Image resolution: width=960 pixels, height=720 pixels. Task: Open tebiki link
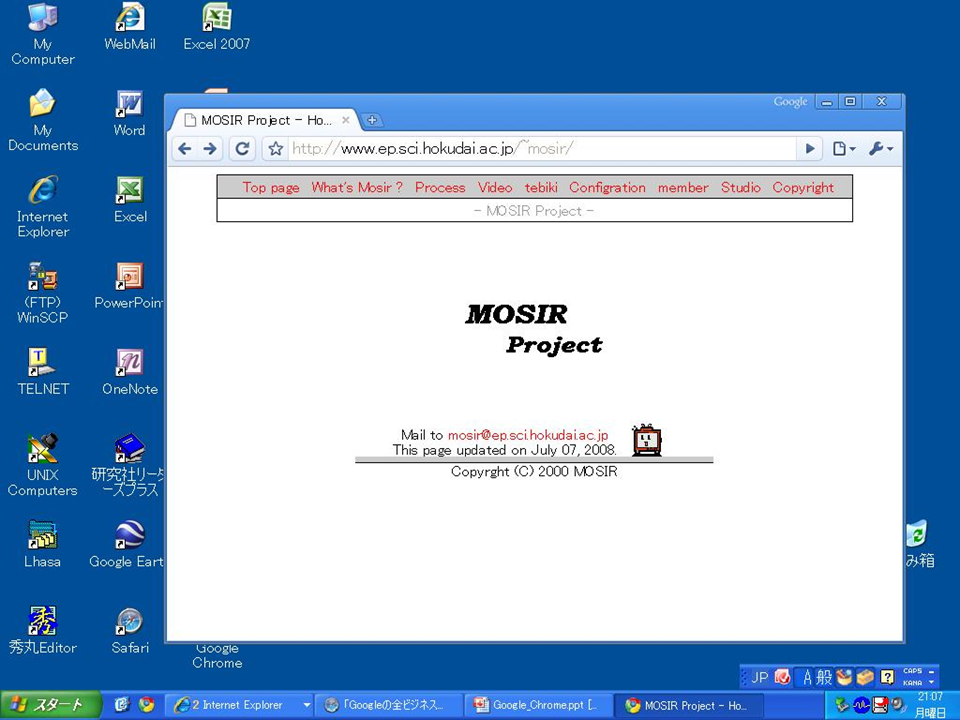[x=541, y=187]
